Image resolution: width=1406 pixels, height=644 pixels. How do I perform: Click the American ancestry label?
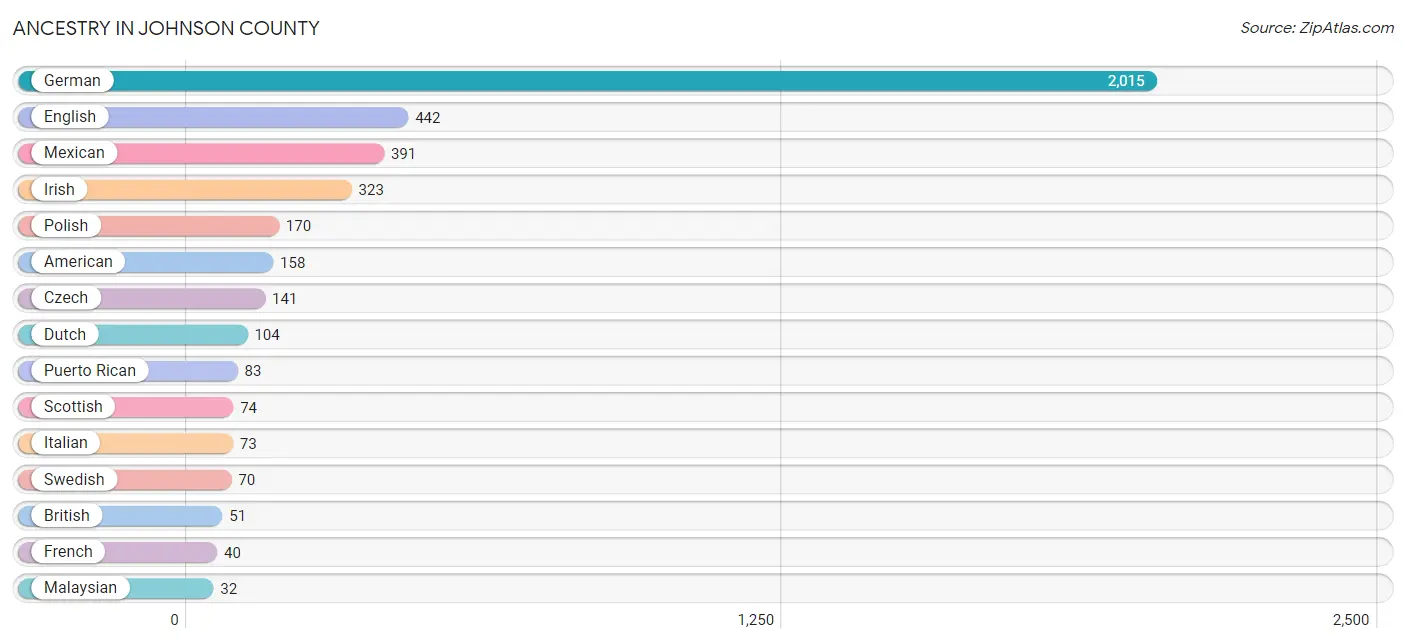click(x=78, y=262)
